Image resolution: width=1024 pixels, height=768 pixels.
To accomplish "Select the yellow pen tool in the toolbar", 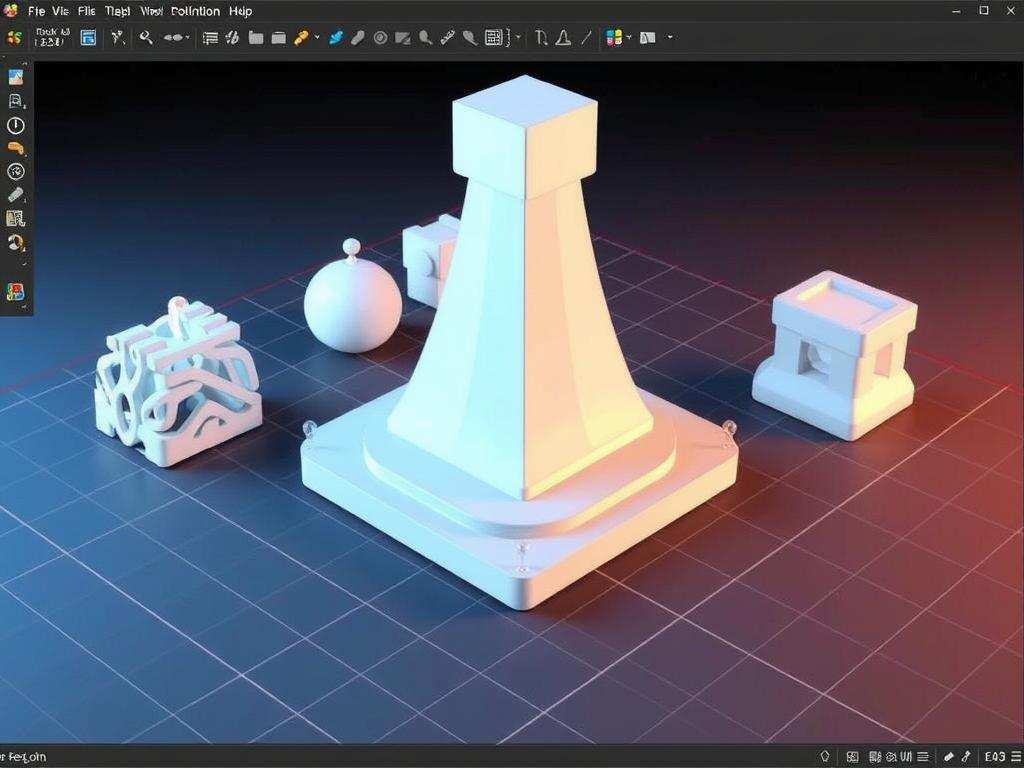I will pyautogui.click(x=299, y=38).
